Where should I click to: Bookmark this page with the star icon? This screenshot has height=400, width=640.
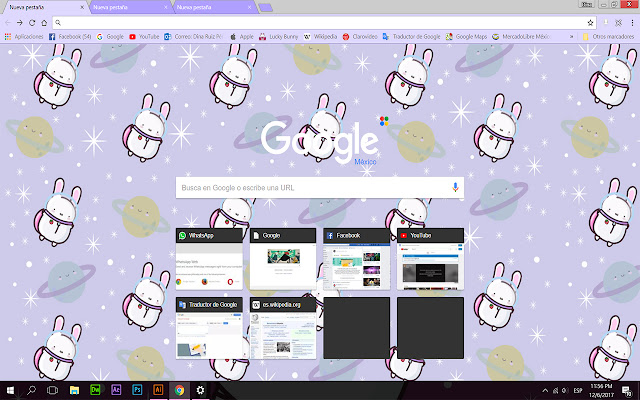(590, 23)
